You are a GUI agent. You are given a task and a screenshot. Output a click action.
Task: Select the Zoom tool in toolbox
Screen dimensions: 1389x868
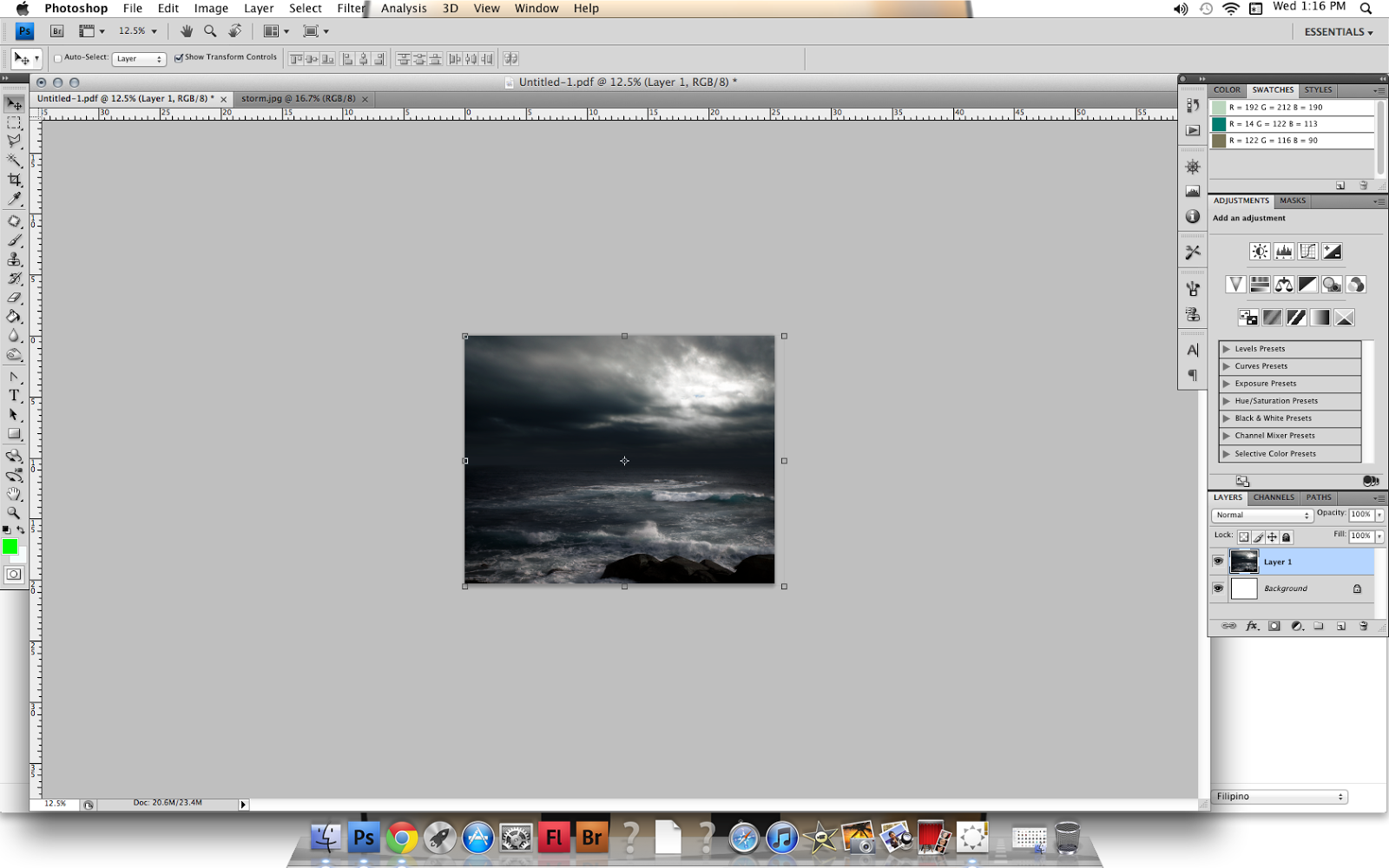(14, 513)
